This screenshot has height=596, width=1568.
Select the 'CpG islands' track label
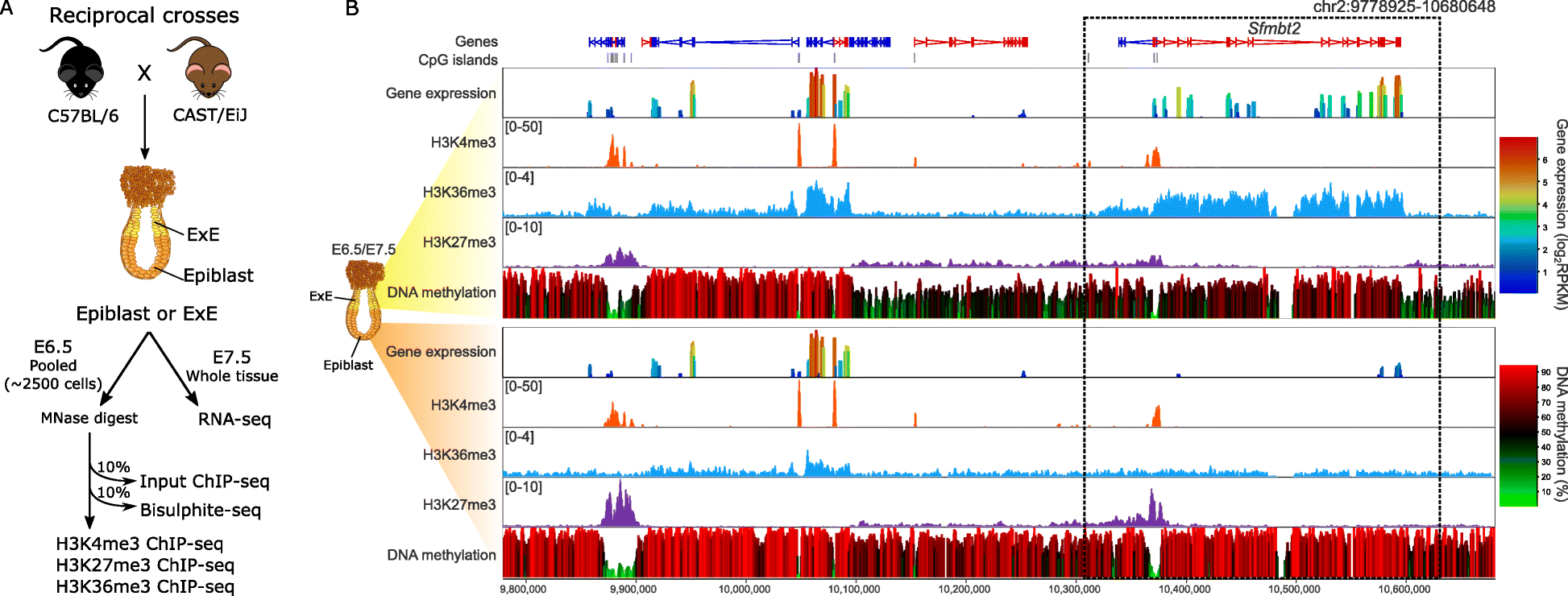[458, 60]
